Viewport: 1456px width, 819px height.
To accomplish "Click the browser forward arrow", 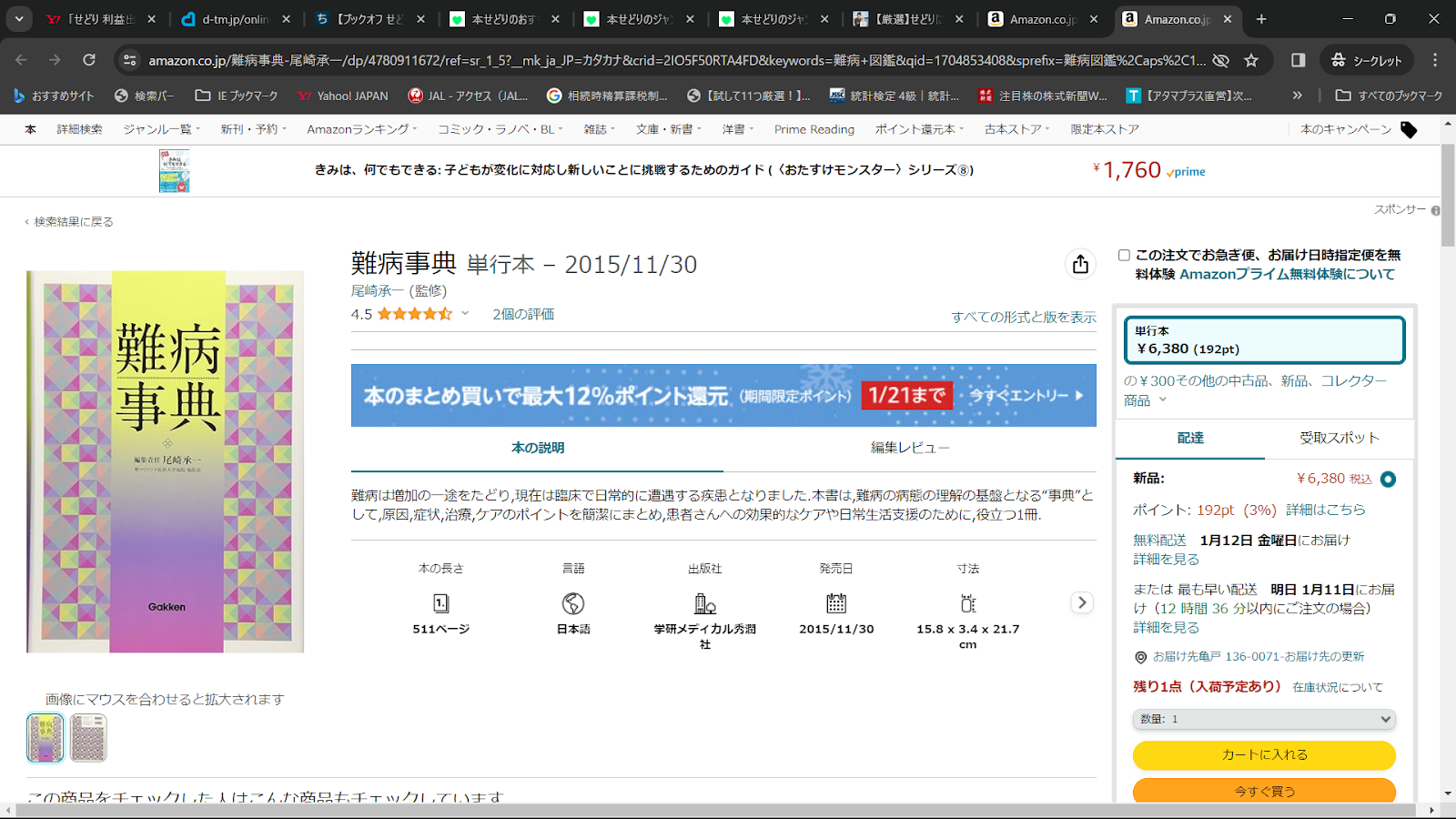I will coord(55,60).
